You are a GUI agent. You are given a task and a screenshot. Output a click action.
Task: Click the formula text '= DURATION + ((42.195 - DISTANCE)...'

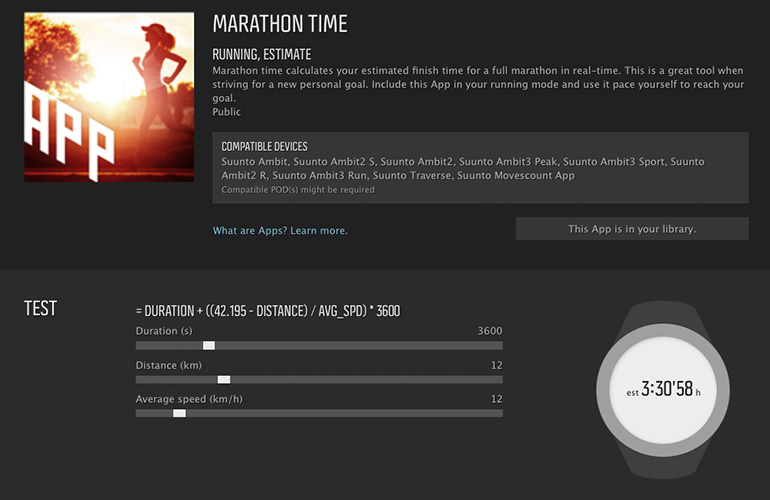pyautogui.click(x=268, y=311)
